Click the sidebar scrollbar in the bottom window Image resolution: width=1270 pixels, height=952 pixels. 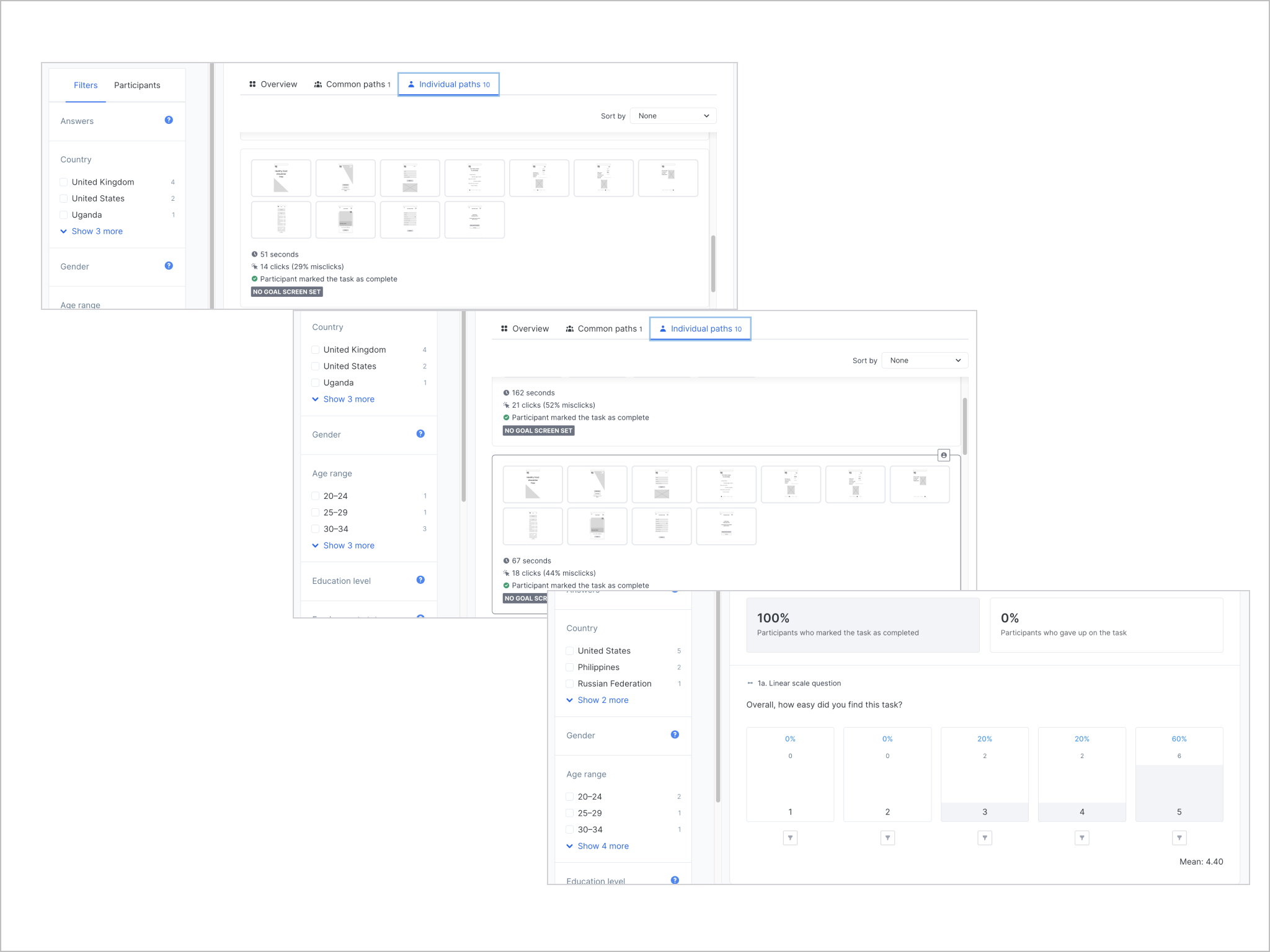pos(718,697)
